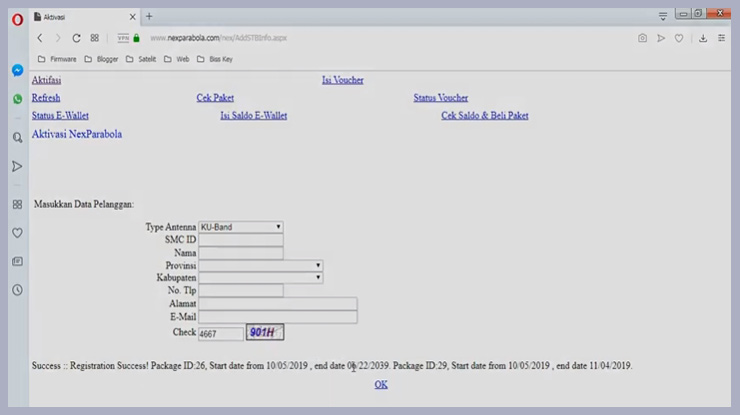Open the tab list menu icon
Viewport: 740px width, 415px height.
tap(663, 17)
